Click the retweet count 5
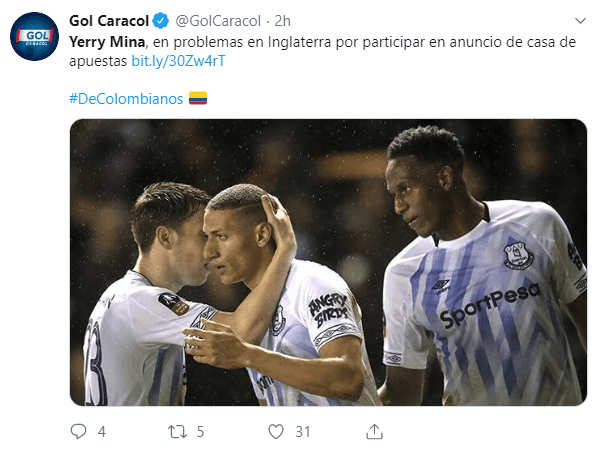594x455 pixels. (200, 432)
